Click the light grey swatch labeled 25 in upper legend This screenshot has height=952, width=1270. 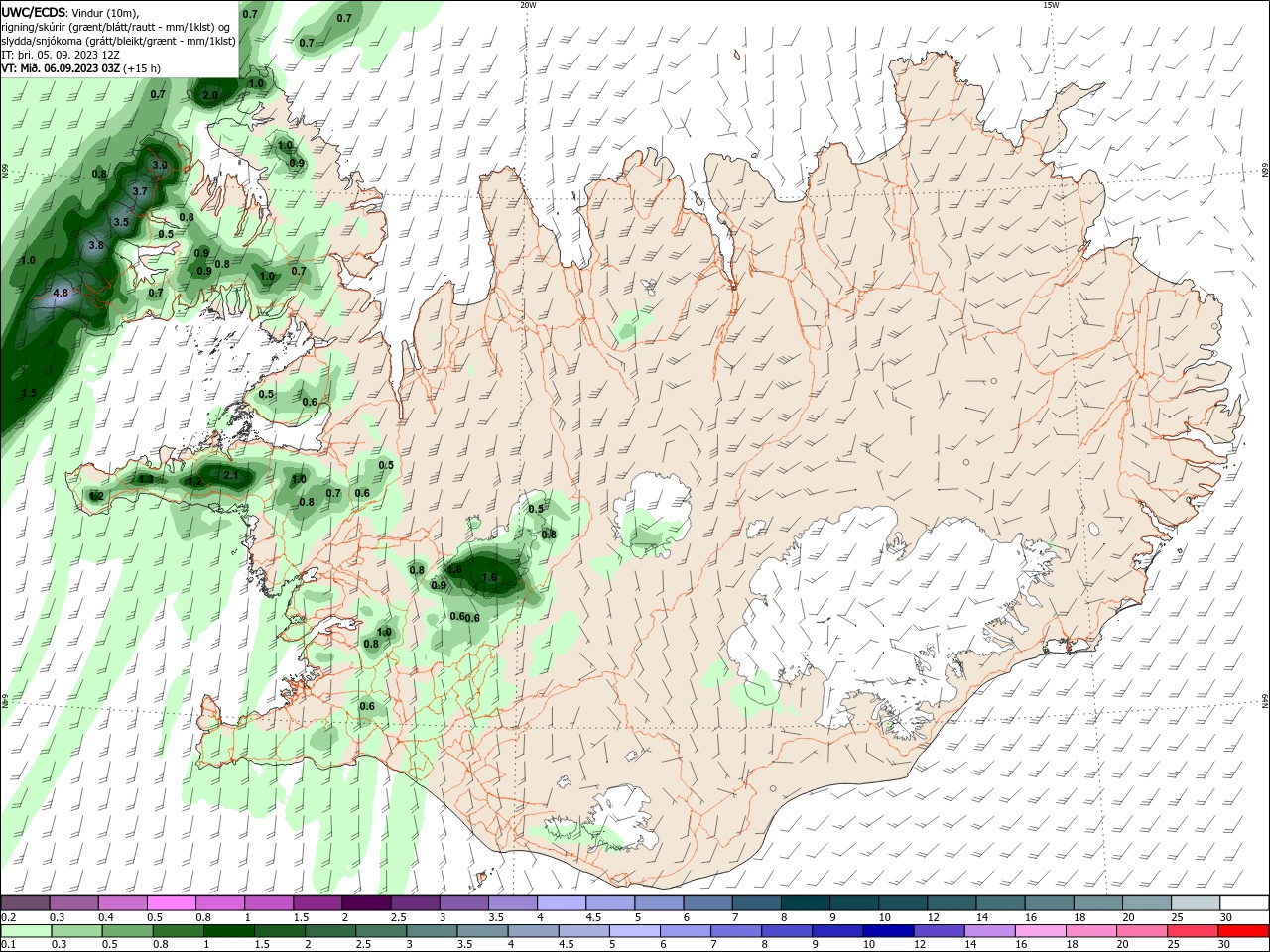1196,903
